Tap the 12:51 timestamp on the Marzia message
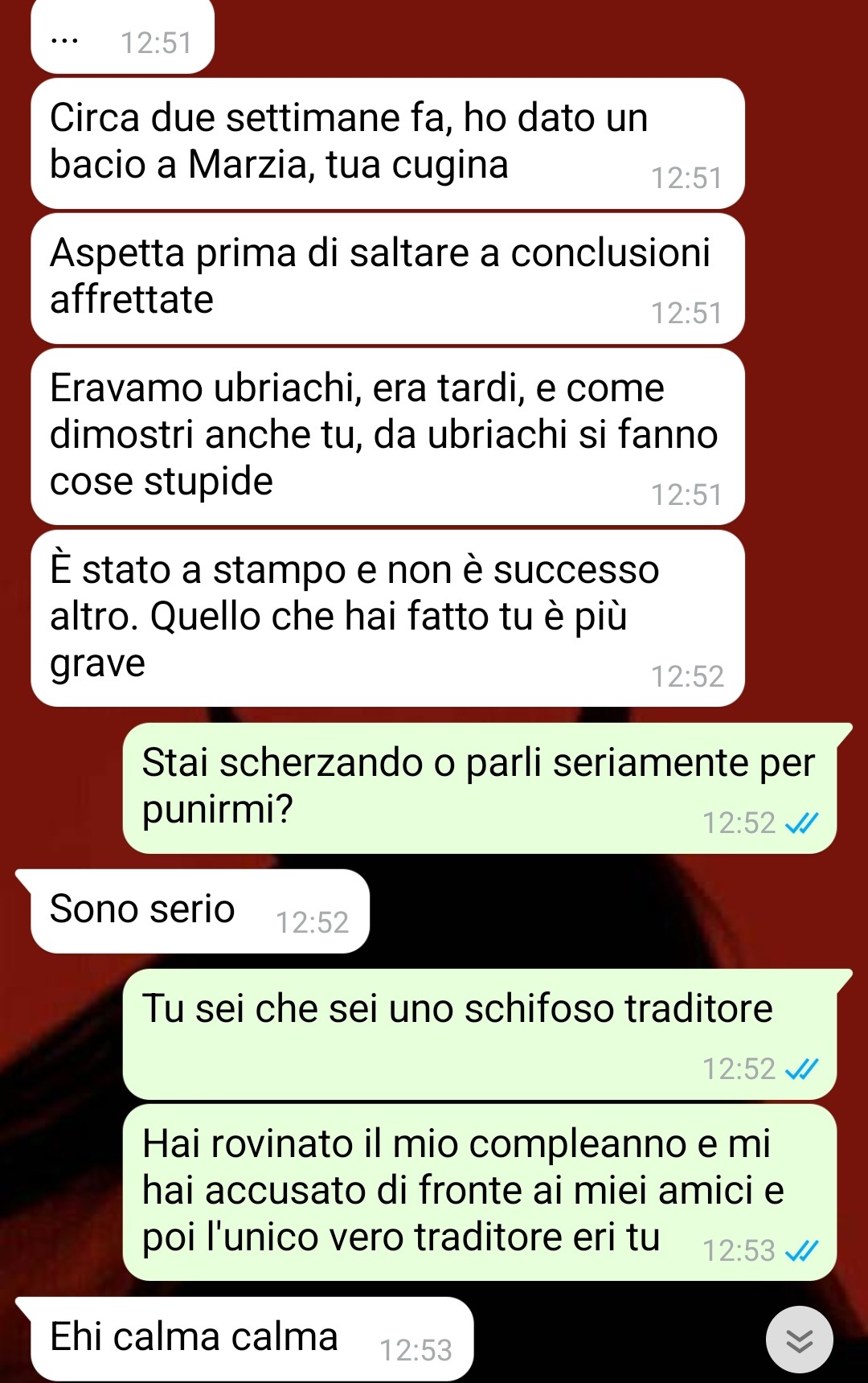 click(x=686, y=178)
